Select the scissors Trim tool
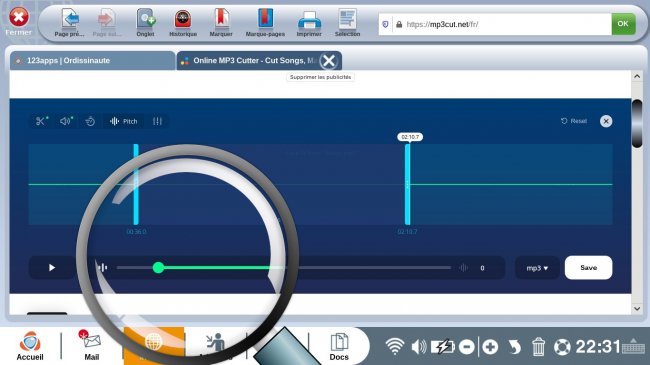 click(41, 121)
